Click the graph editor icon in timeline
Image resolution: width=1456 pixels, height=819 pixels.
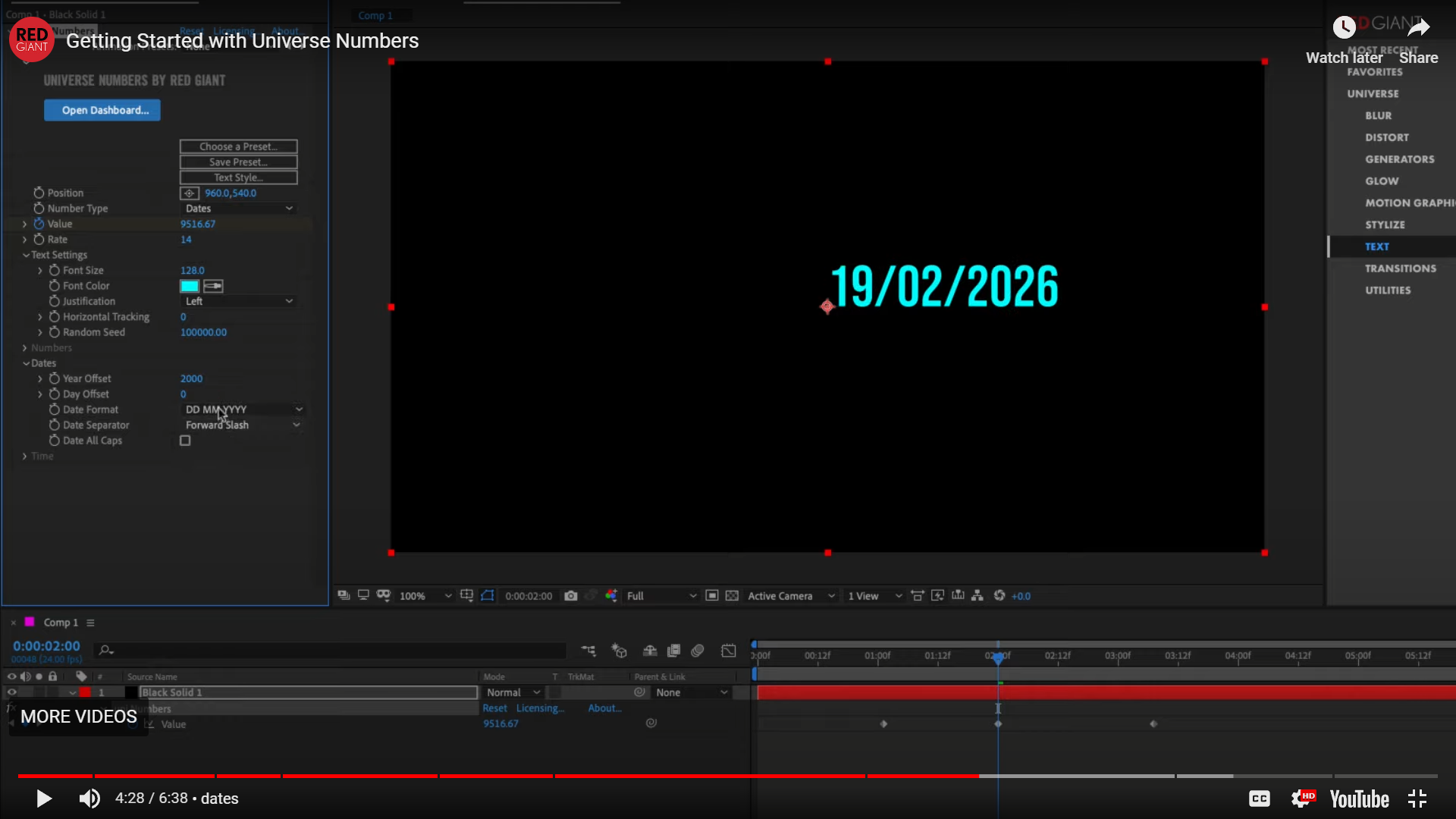tap(729, 651)
